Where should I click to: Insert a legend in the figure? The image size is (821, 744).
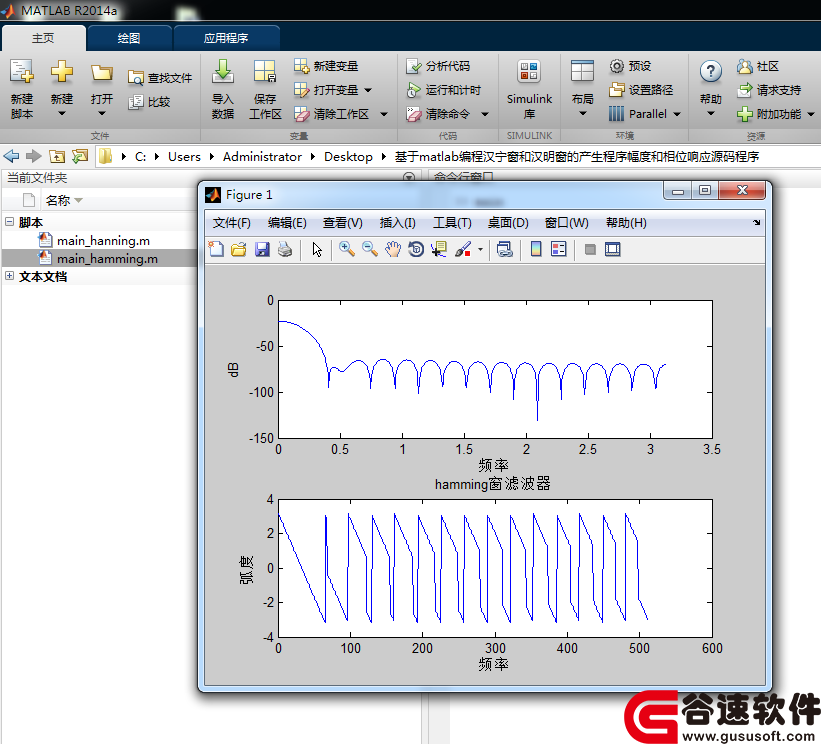[x=559, y=249]
